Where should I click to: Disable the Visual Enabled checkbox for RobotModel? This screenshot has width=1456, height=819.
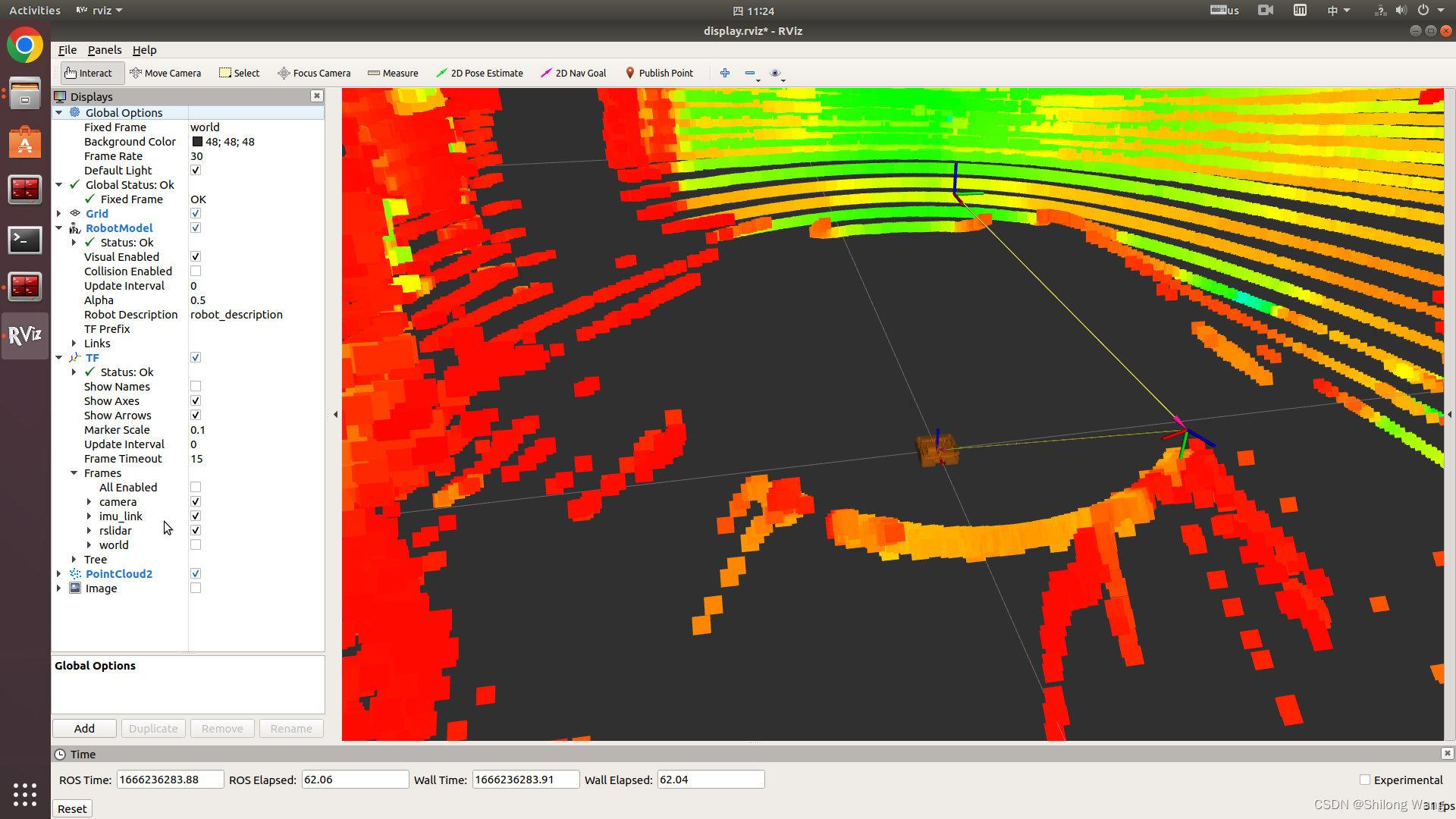[195, 256]
